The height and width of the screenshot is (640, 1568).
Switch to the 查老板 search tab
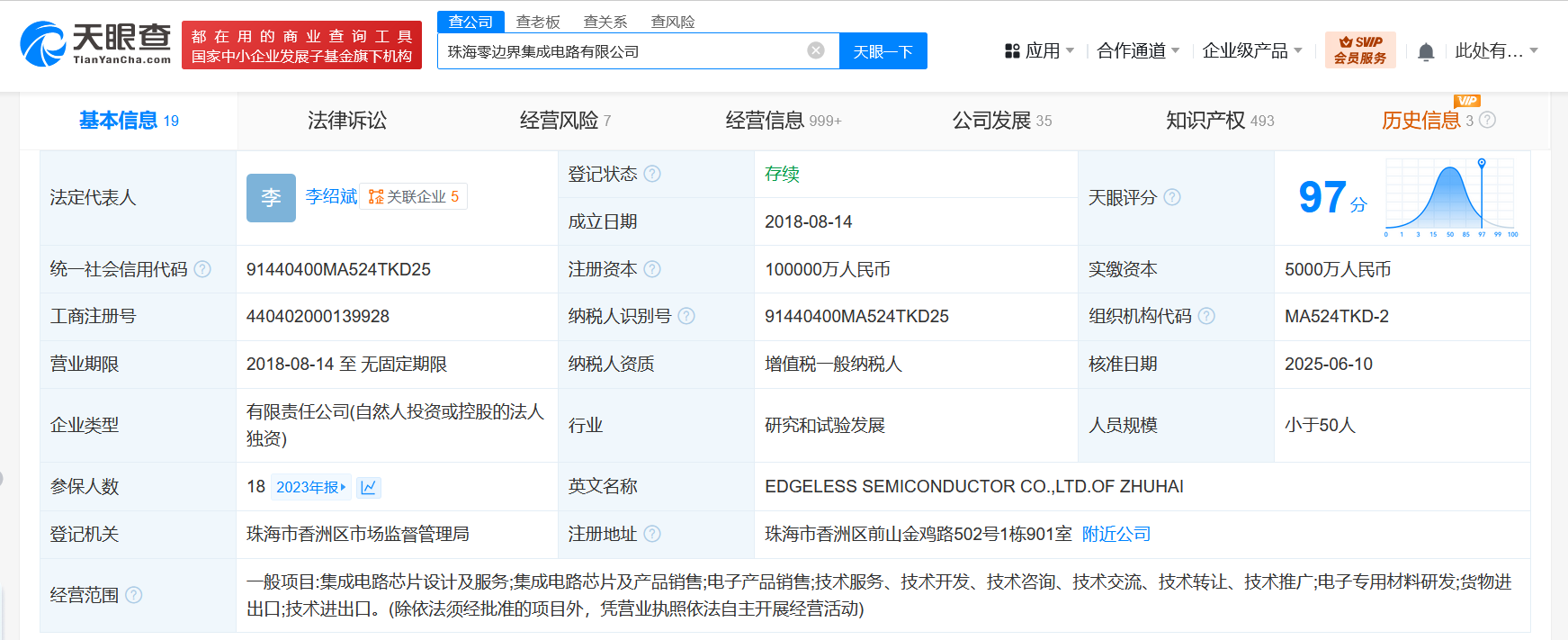[x=538, y=22]
